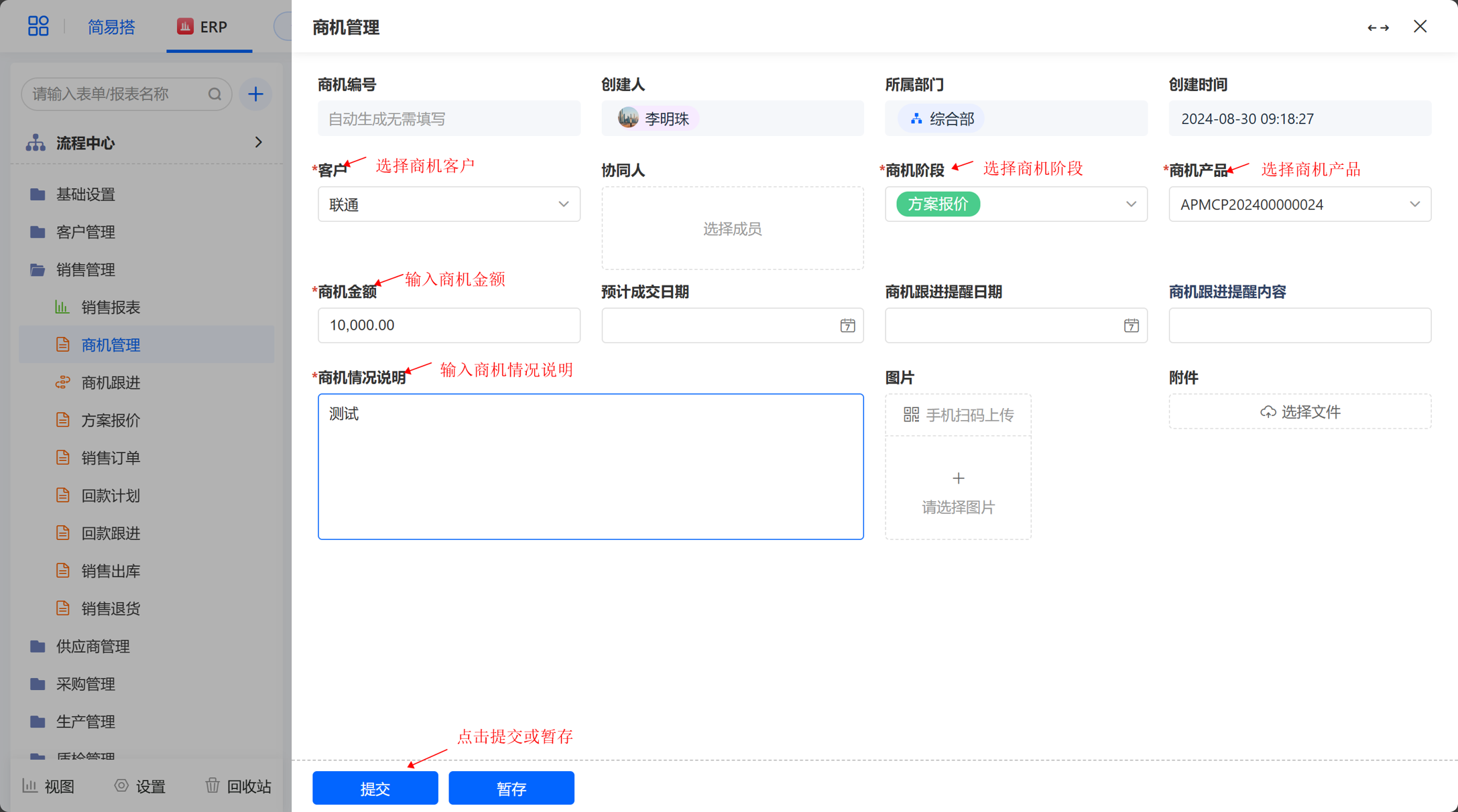1458x812 pixels.
Task: Click the 暂存 save draft button
Action: pos(511,788)
